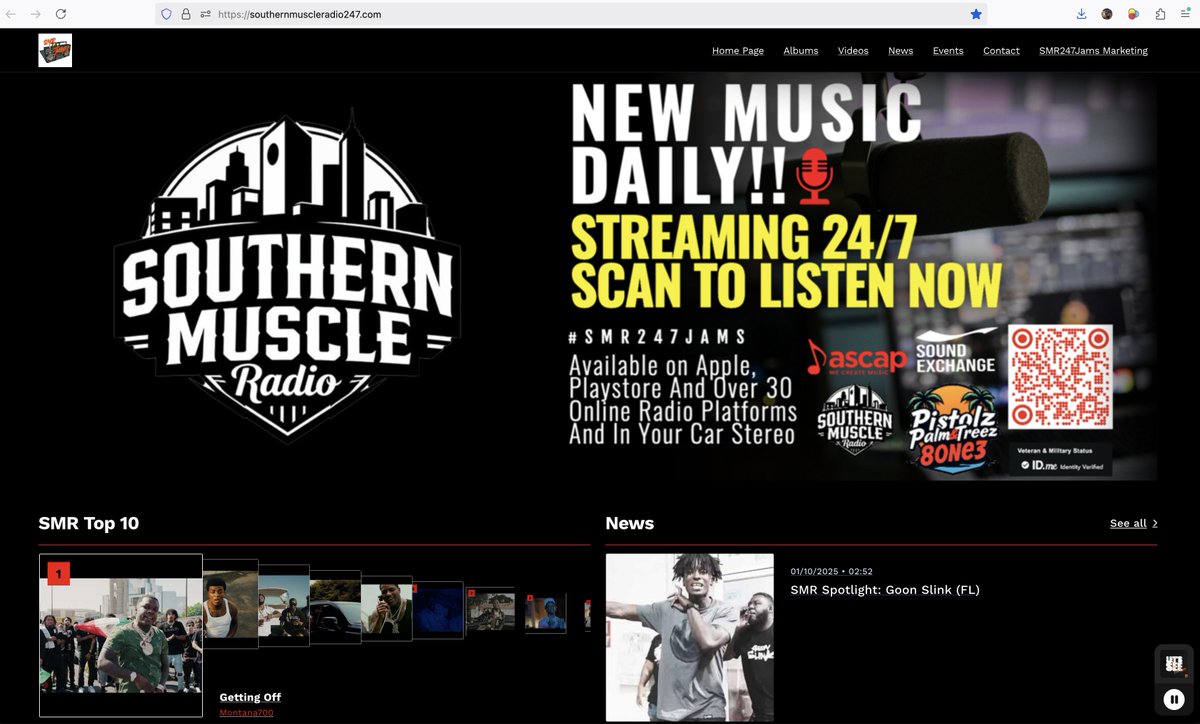Image resolution: width=1200 pixels, height=724 pixels.
Task: Click the red microphone graphic
Action: coord(814,178)
